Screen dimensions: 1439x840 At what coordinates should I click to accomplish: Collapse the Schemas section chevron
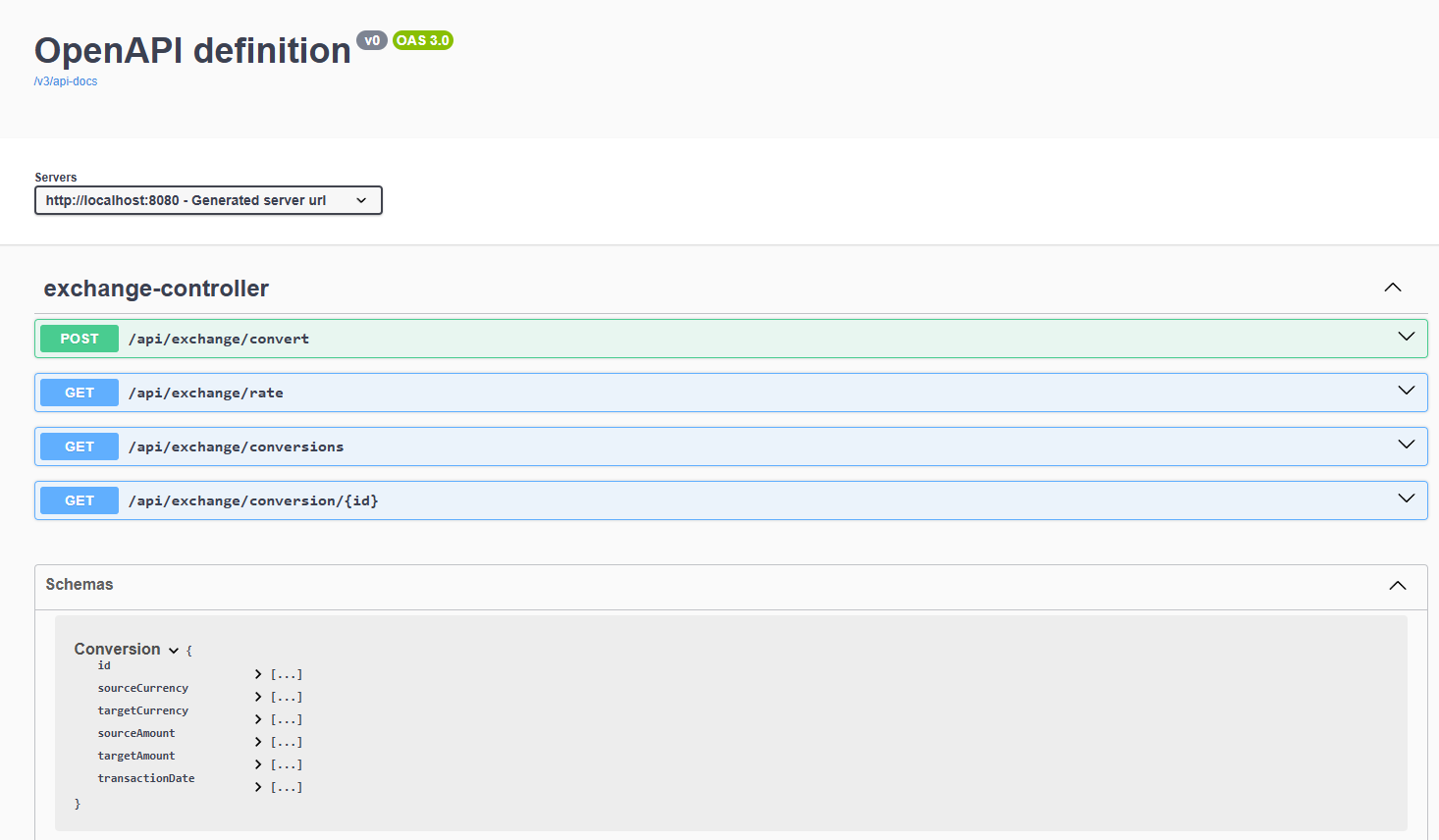1397,586
